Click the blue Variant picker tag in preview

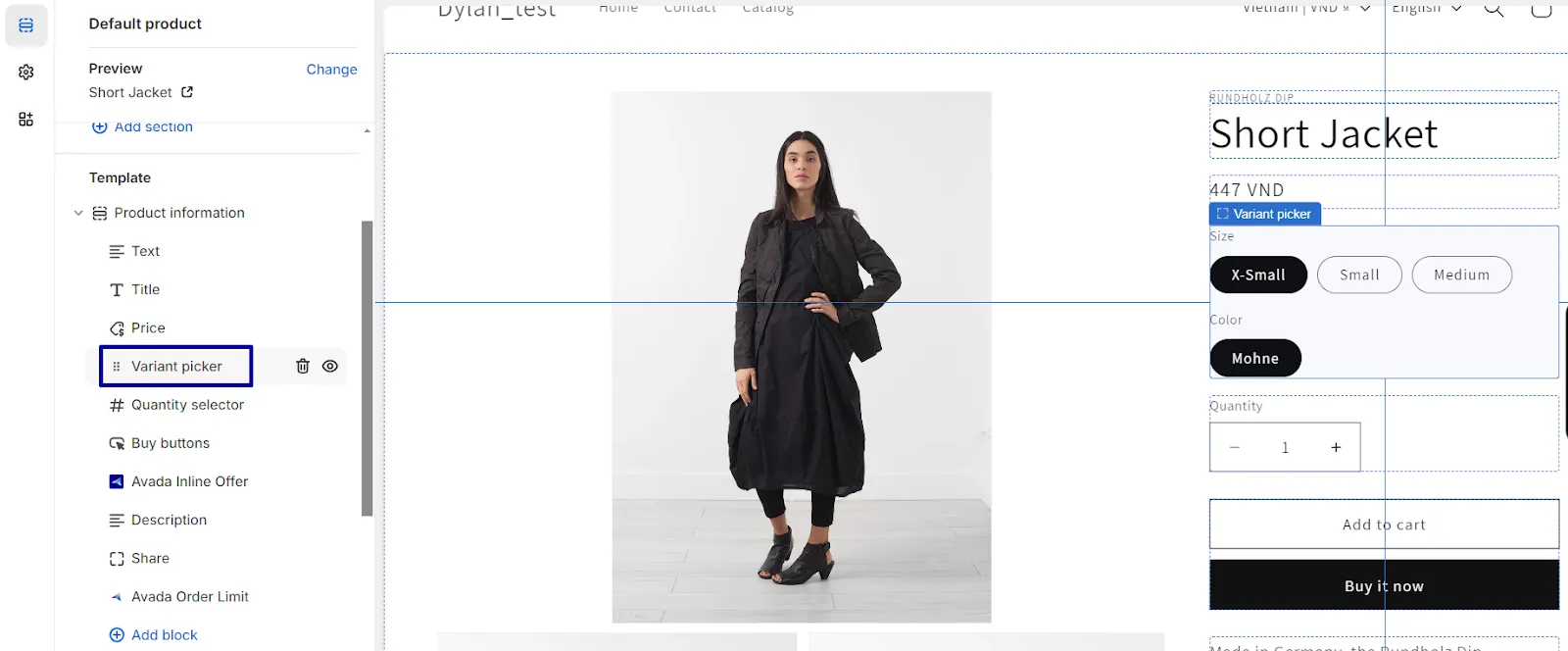pyautogui.click(x=1265, y=214)
